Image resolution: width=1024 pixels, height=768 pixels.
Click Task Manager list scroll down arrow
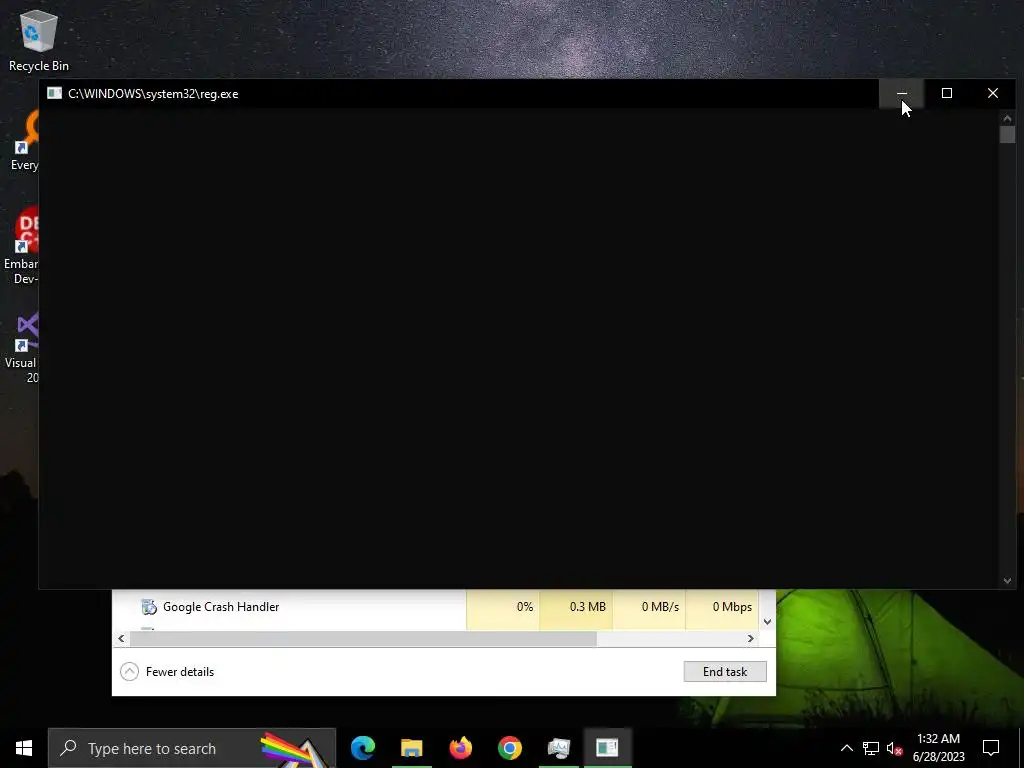pos(767,622)
